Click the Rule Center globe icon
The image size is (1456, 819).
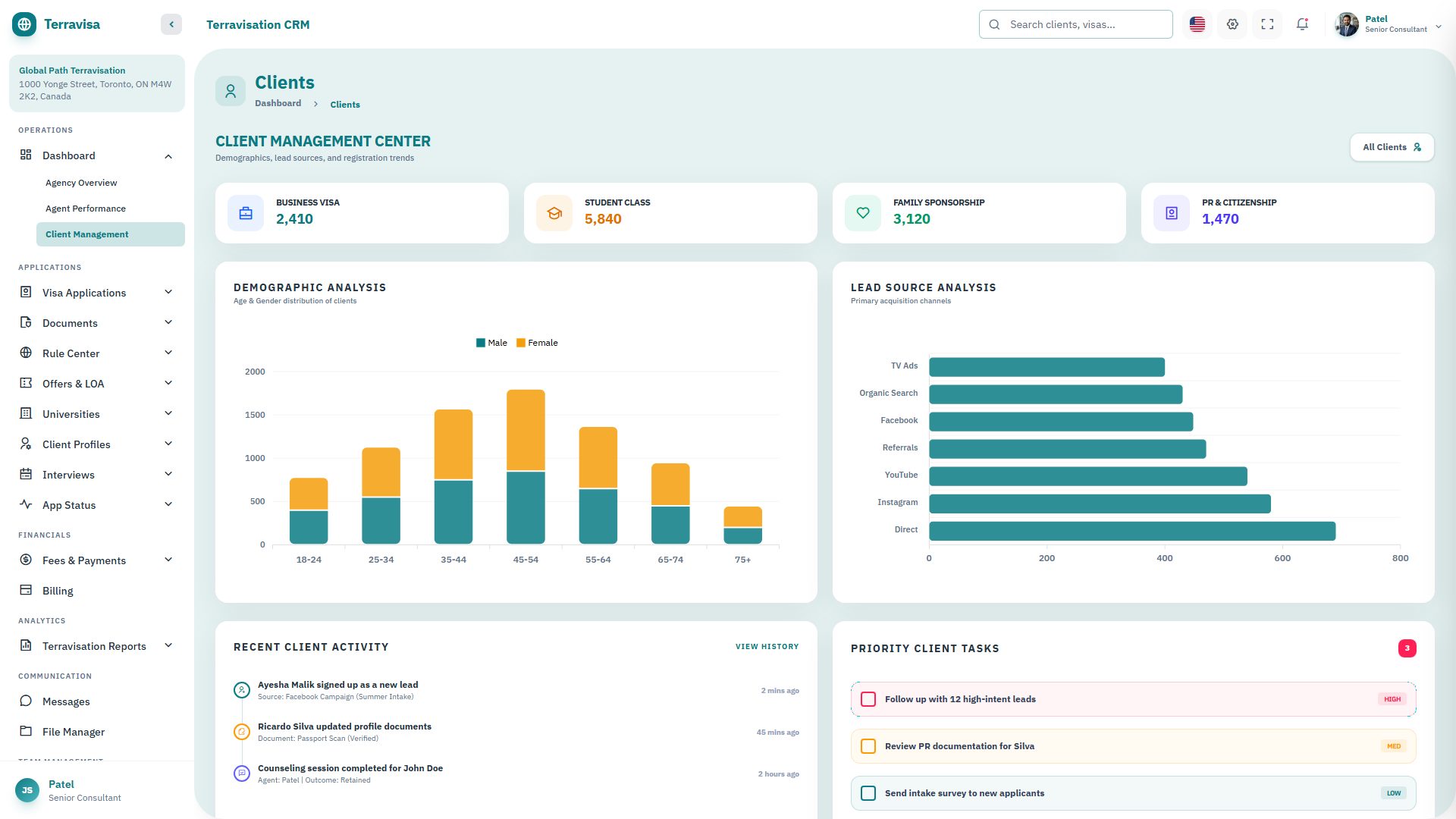(x=26, y=353)
